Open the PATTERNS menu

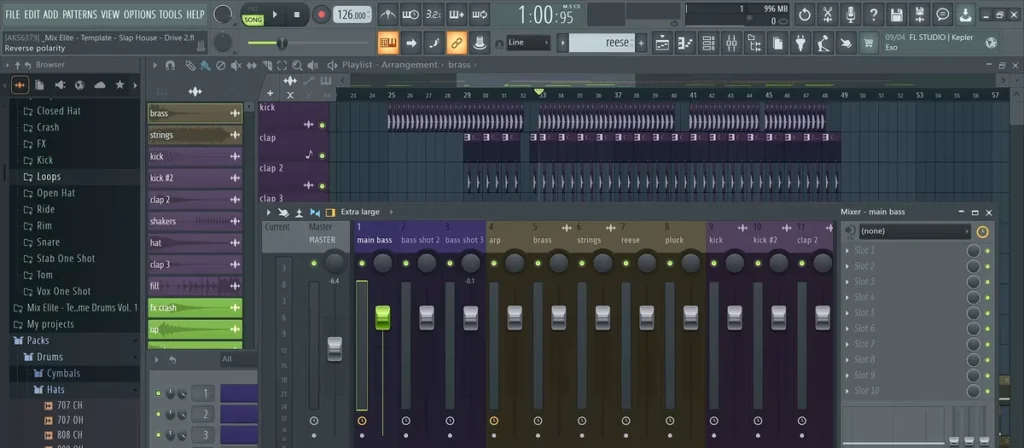[80, 14]
